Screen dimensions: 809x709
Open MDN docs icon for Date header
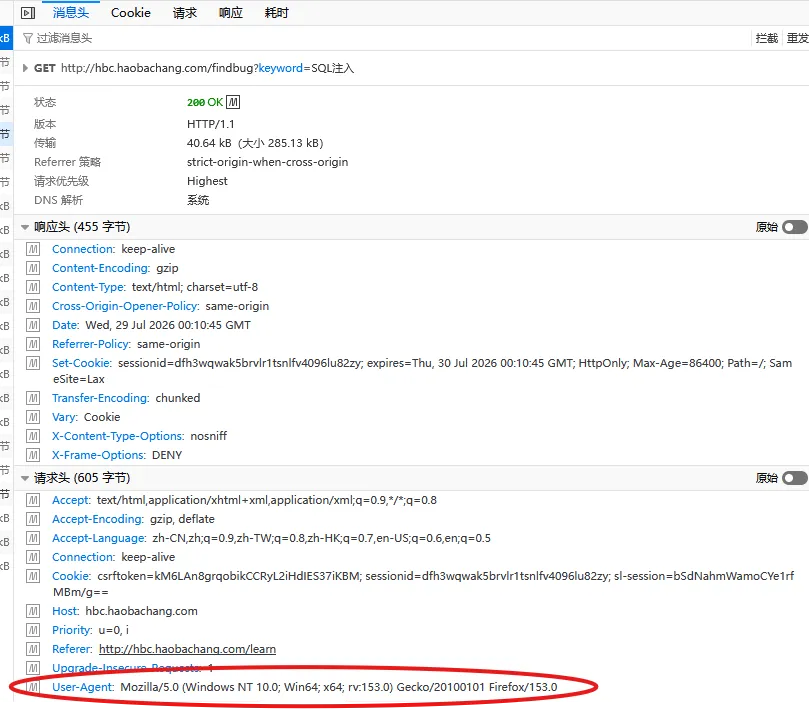[33, 326]
